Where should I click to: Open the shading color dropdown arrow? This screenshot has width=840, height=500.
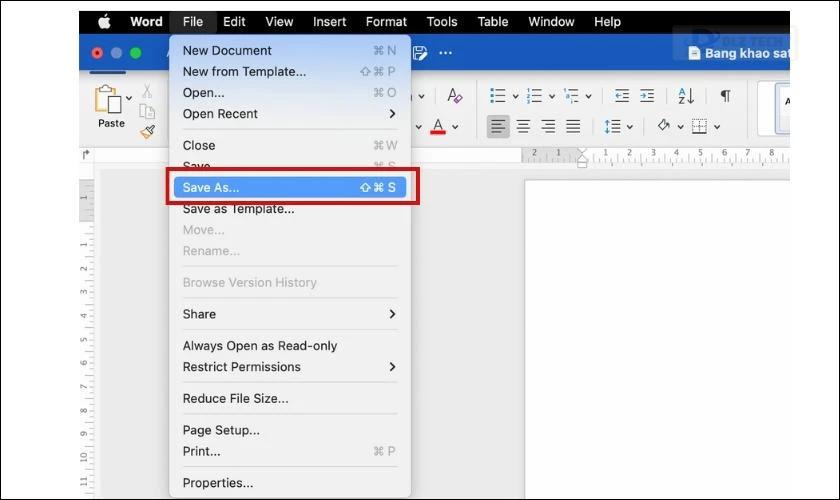coord(680,127)
